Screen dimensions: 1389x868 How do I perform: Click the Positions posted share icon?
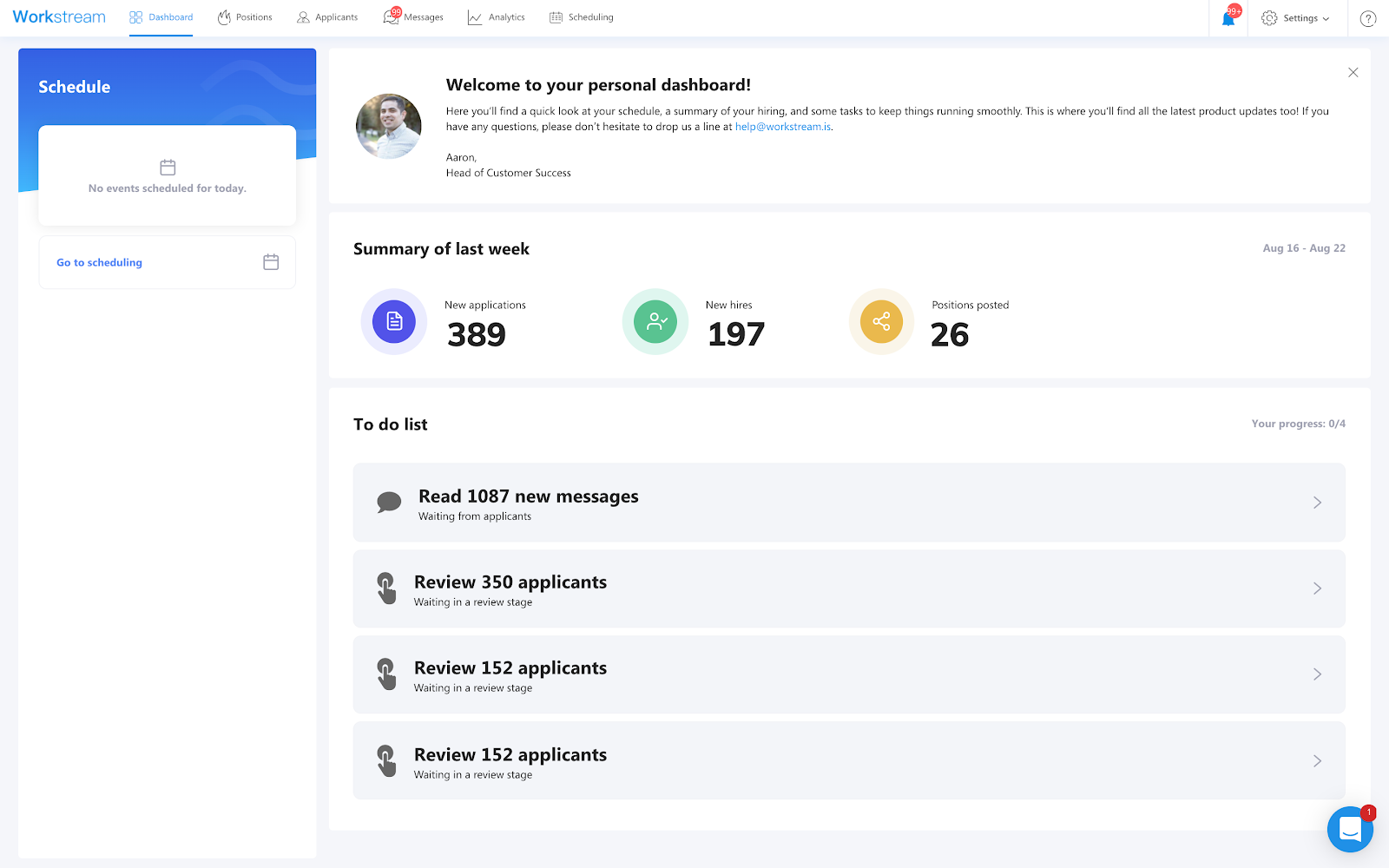click(881, 321)
